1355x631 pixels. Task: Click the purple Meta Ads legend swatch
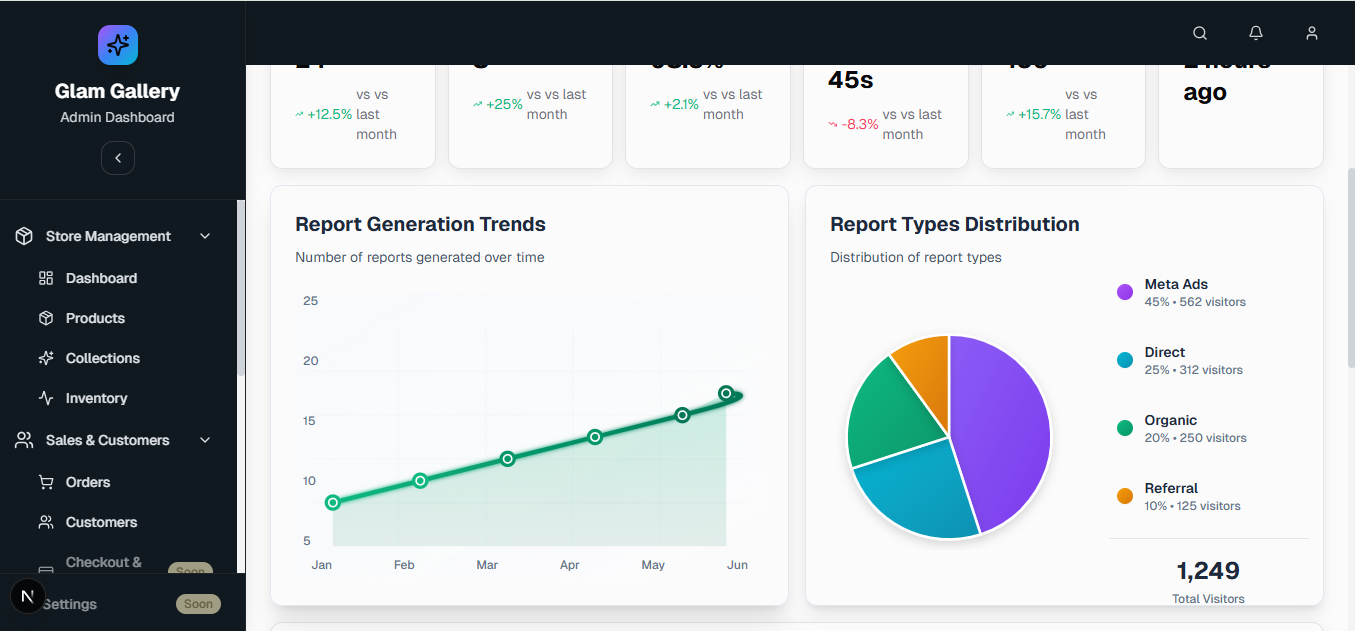pyautogui.click(x=1125, y=292)
